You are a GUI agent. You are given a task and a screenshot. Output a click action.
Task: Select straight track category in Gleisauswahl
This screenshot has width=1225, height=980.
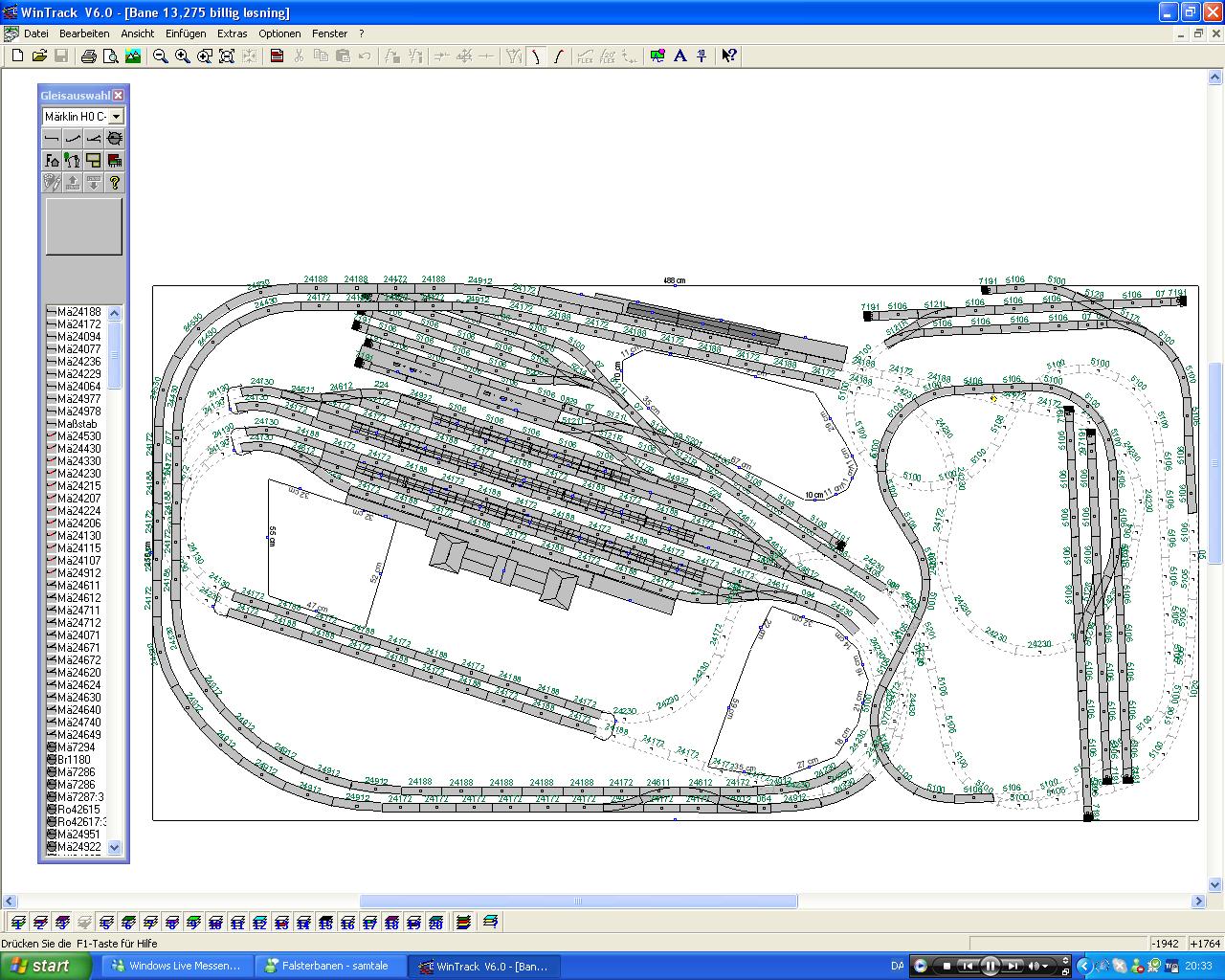52,138
